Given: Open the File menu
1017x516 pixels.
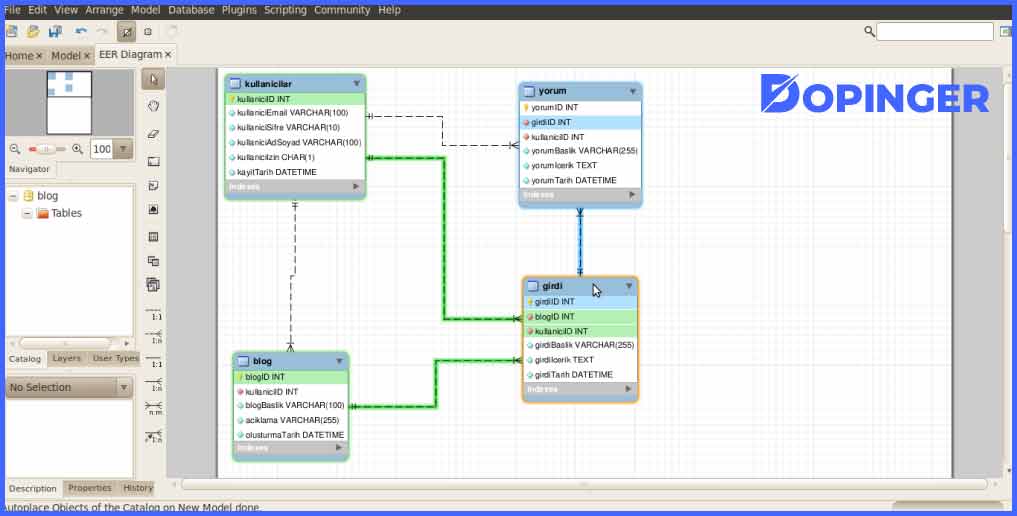Looking at the screenshot, I should coord(12,10).
